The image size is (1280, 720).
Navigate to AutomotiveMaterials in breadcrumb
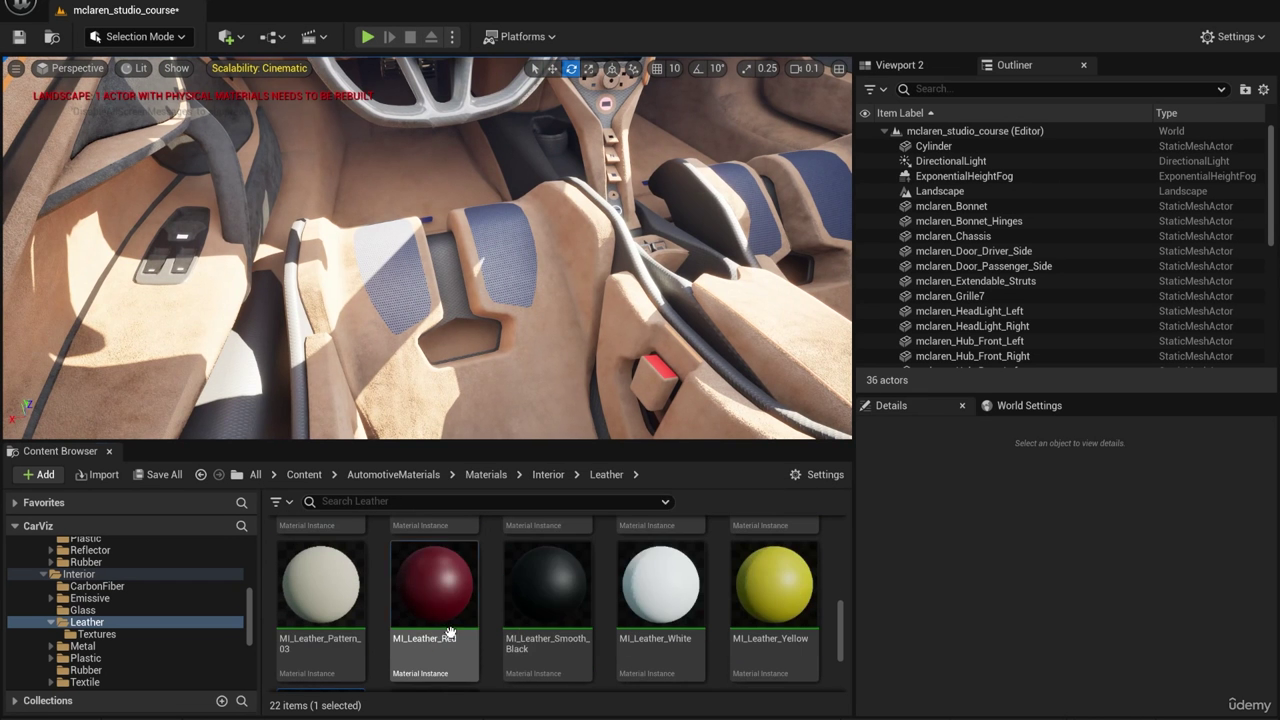click(393, 475)
